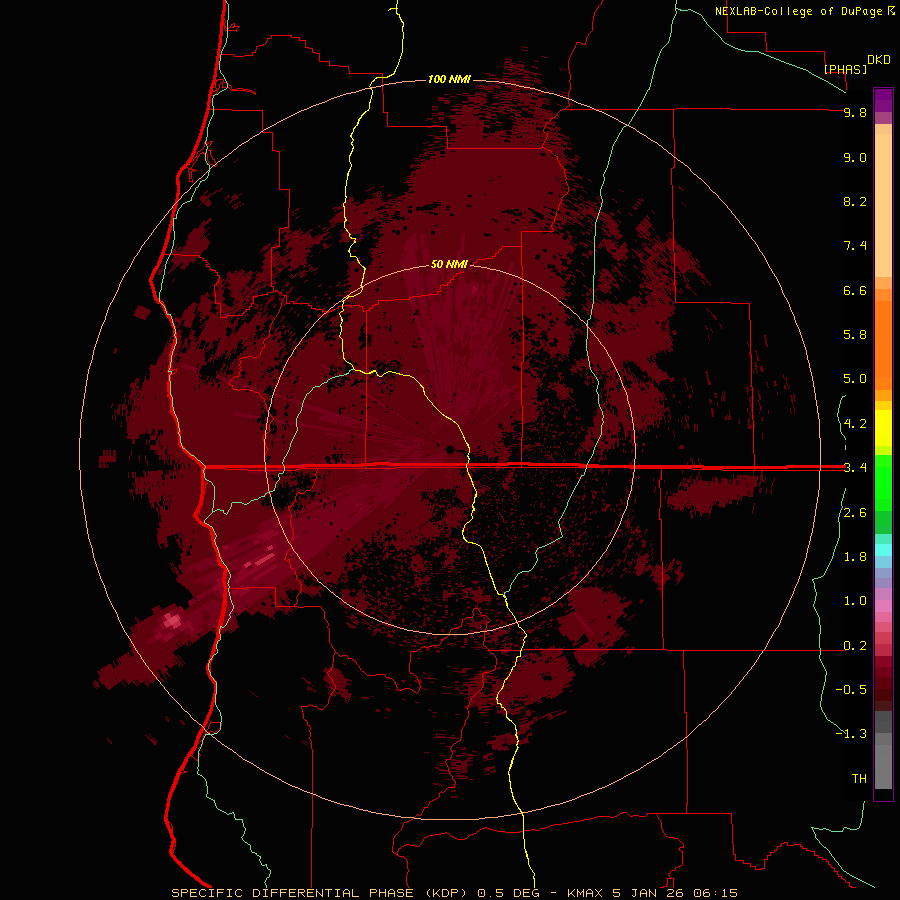
Task: Click the -1.3 value on the scale
Action: [x=851, y=734]
